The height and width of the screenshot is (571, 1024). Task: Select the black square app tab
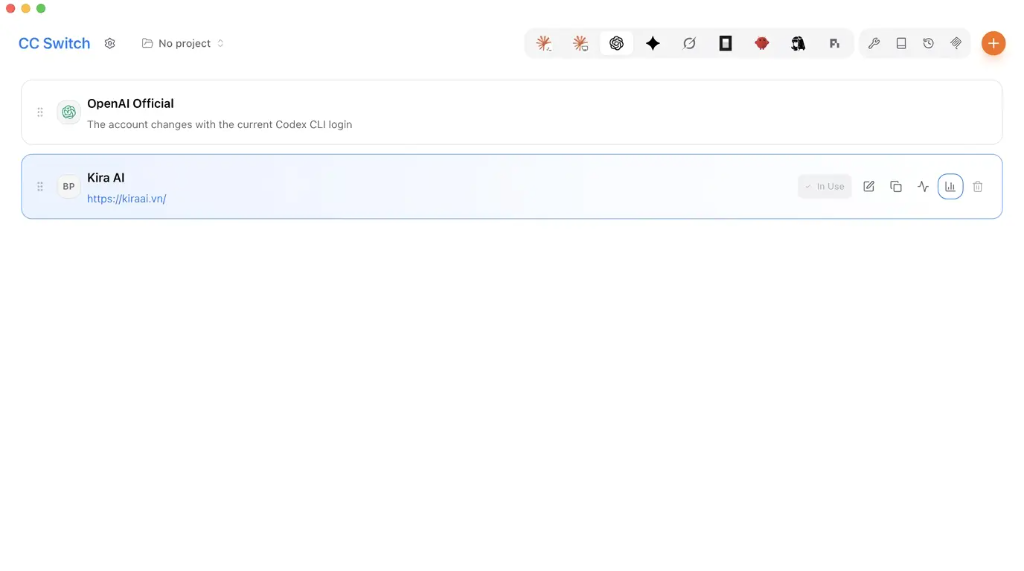click(726, 43)
